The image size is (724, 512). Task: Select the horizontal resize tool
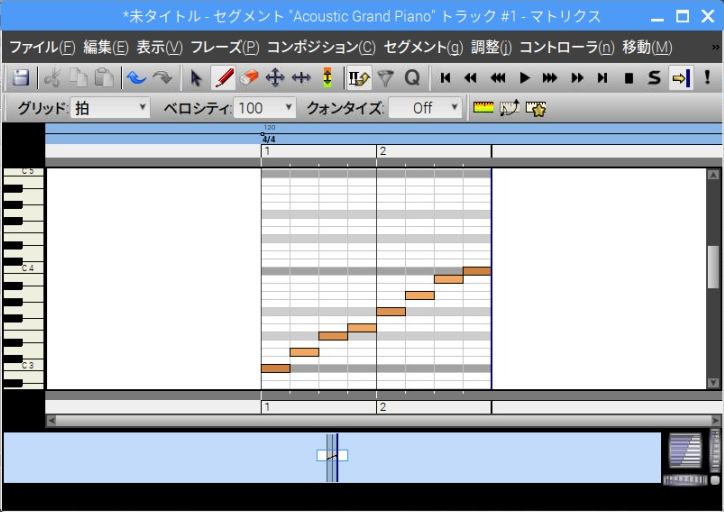click(301, 78)
